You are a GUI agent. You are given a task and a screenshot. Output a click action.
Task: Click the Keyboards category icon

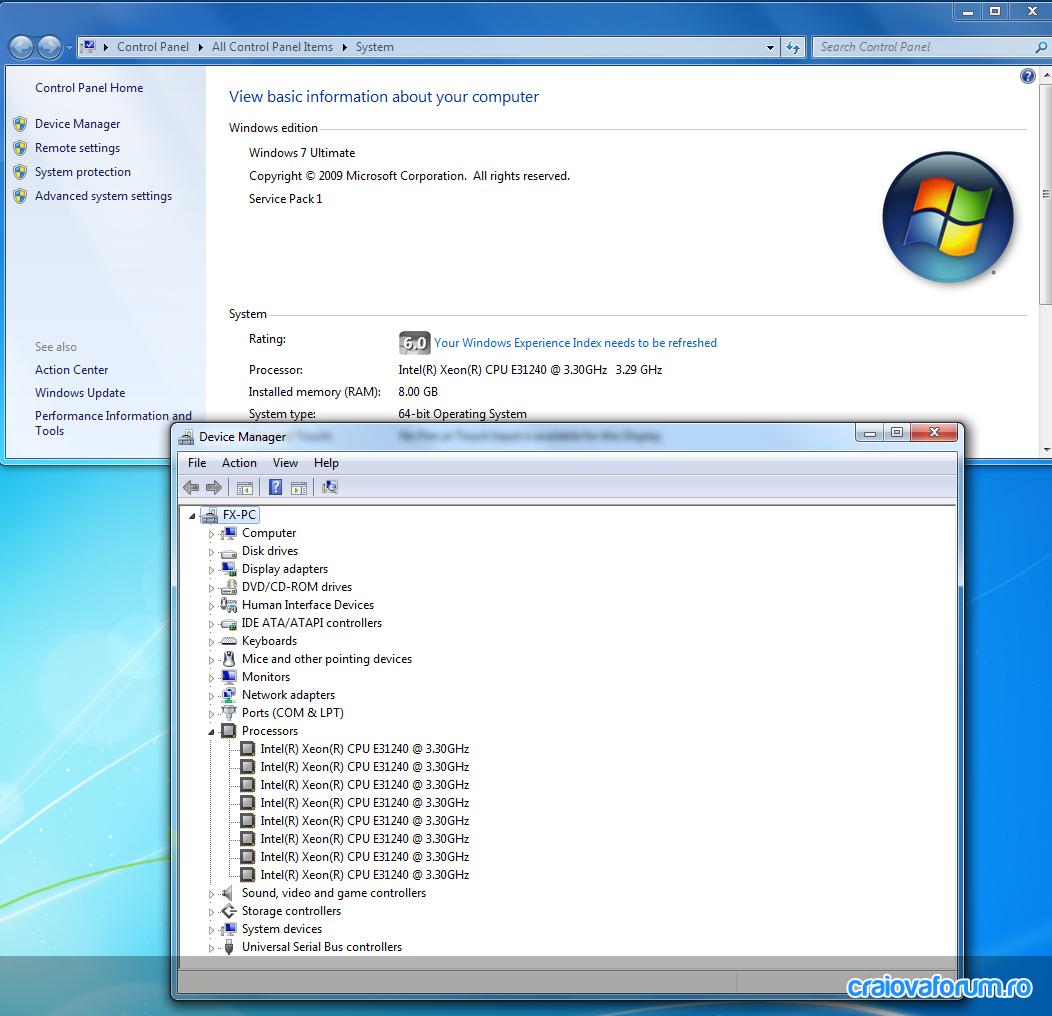(x=229, y=641)
